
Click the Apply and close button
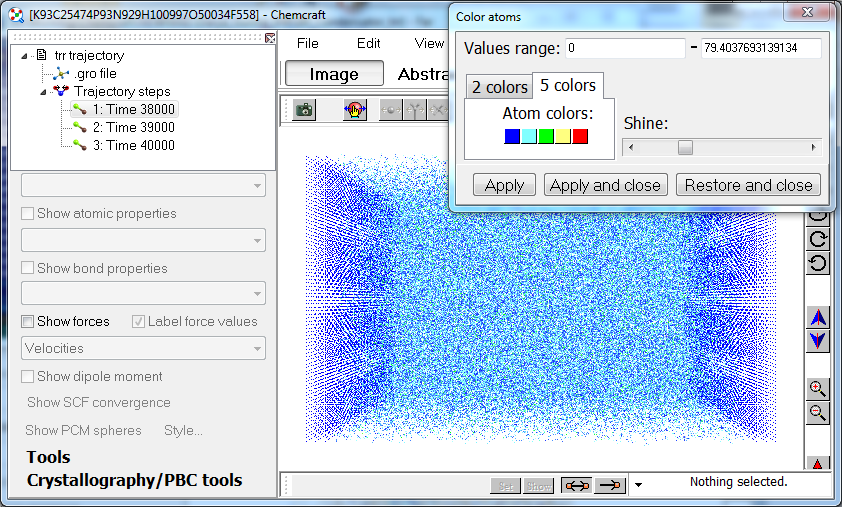click(605, 185)
